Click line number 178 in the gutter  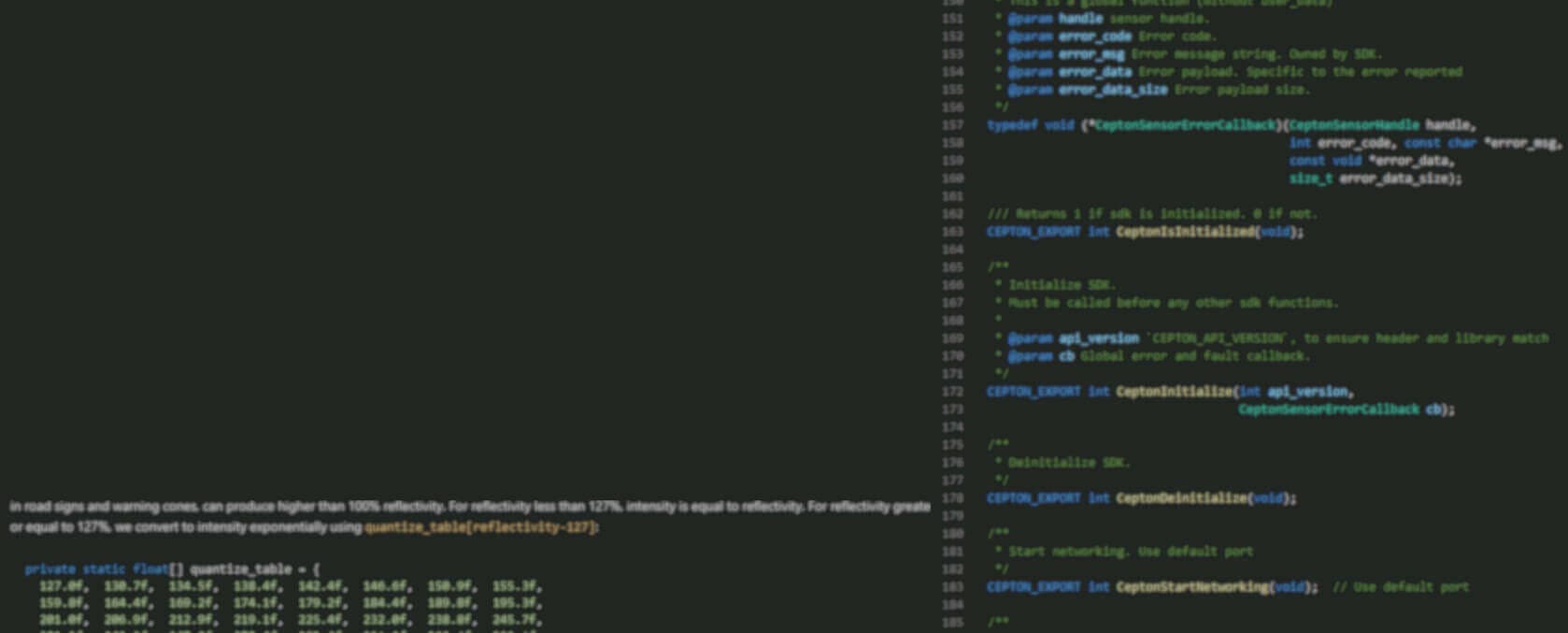[x=951, y=498]
